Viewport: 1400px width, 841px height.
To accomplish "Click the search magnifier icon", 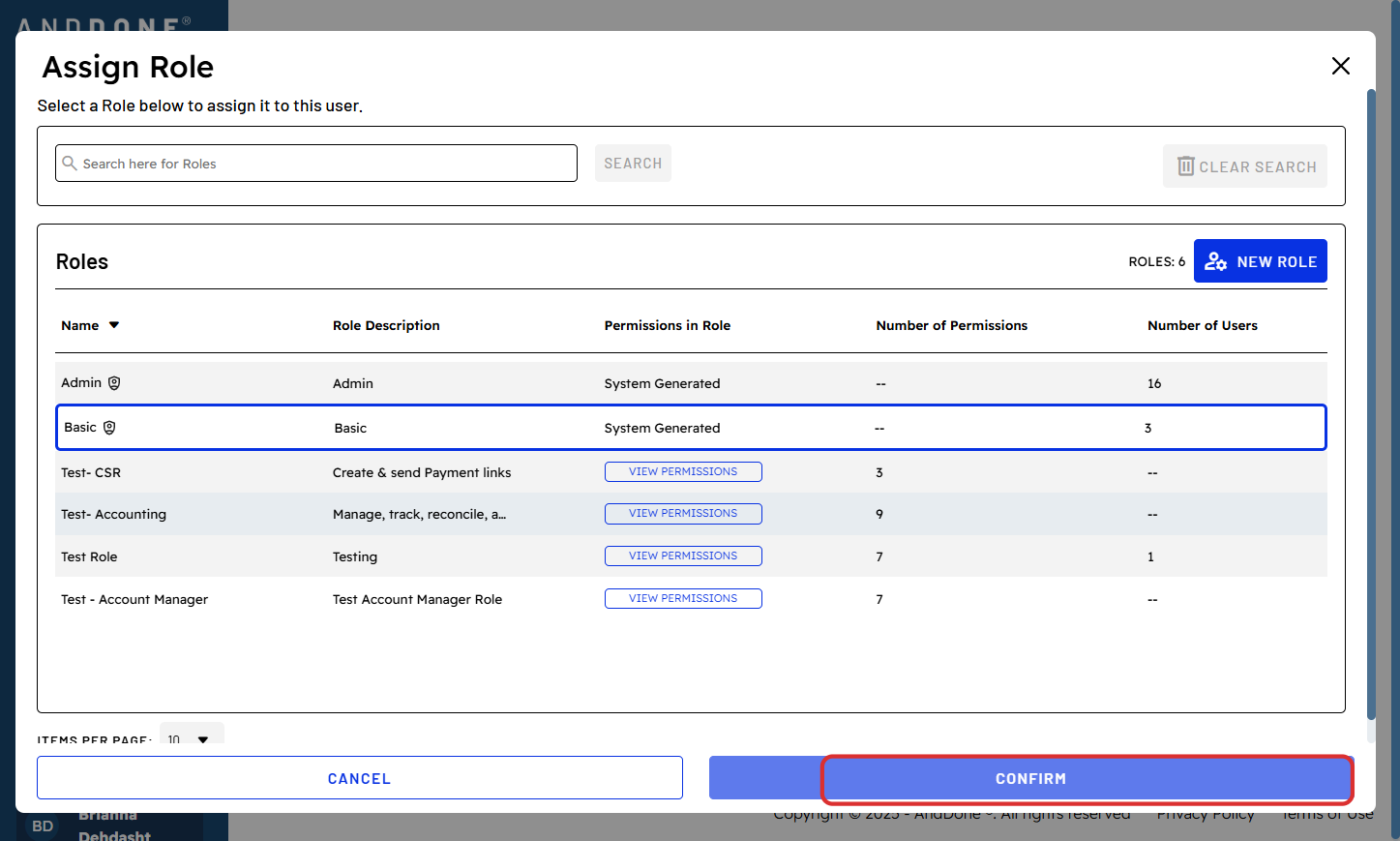I will (x=70, y=164).
